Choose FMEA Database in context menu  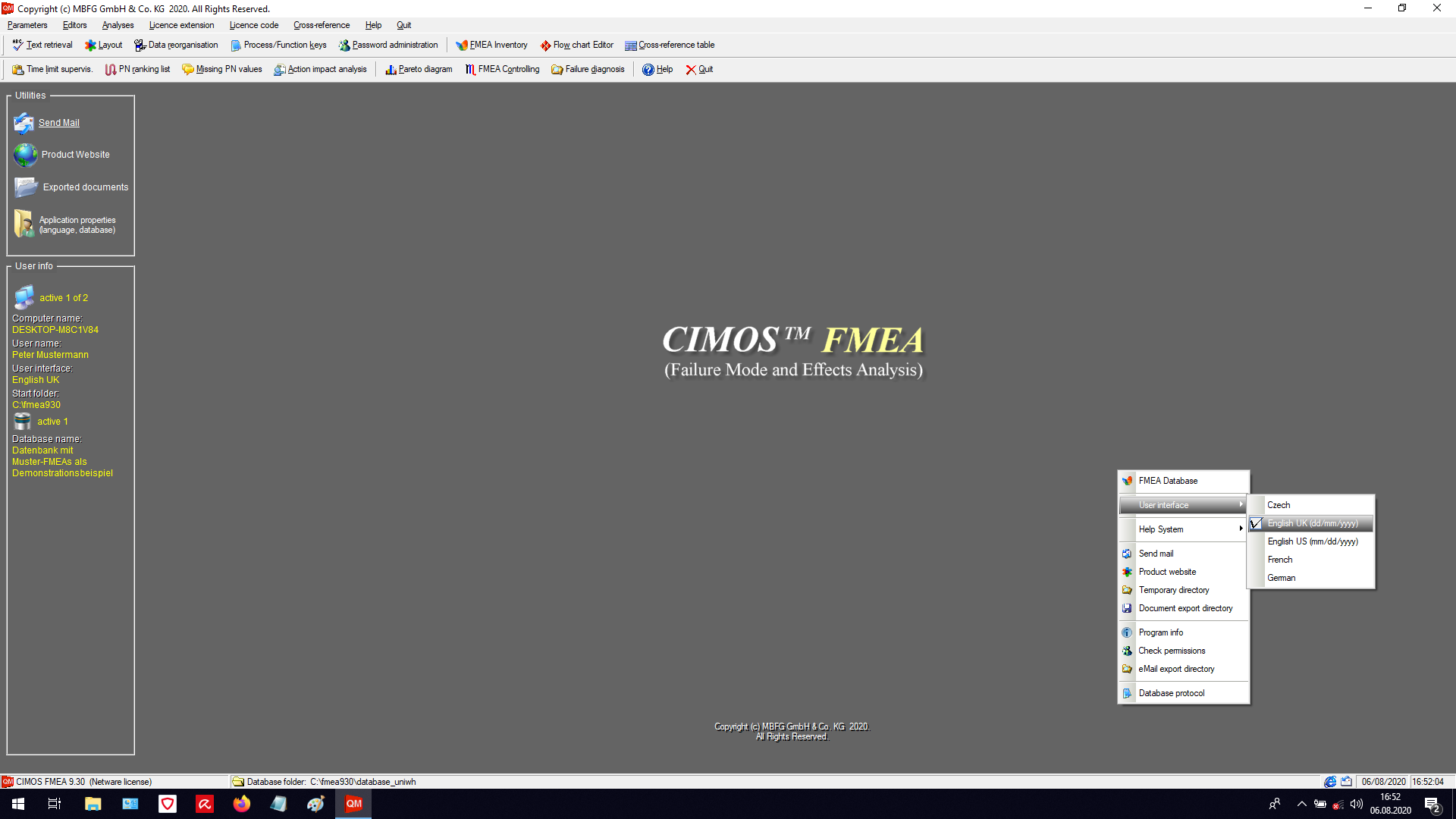tap(1183, 481)
